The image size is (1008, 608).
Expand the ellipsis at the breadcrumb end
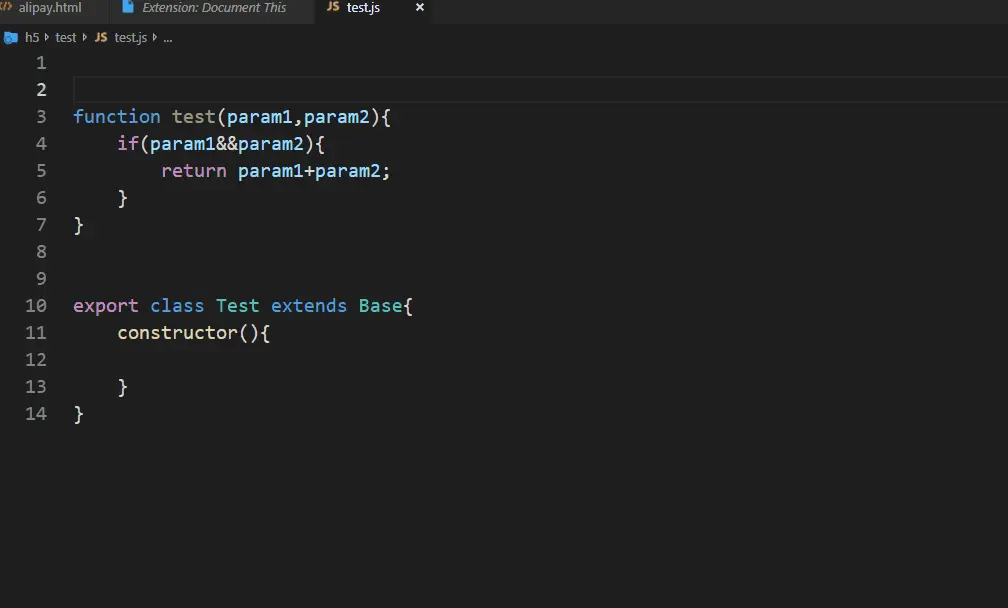coord(167,38)
